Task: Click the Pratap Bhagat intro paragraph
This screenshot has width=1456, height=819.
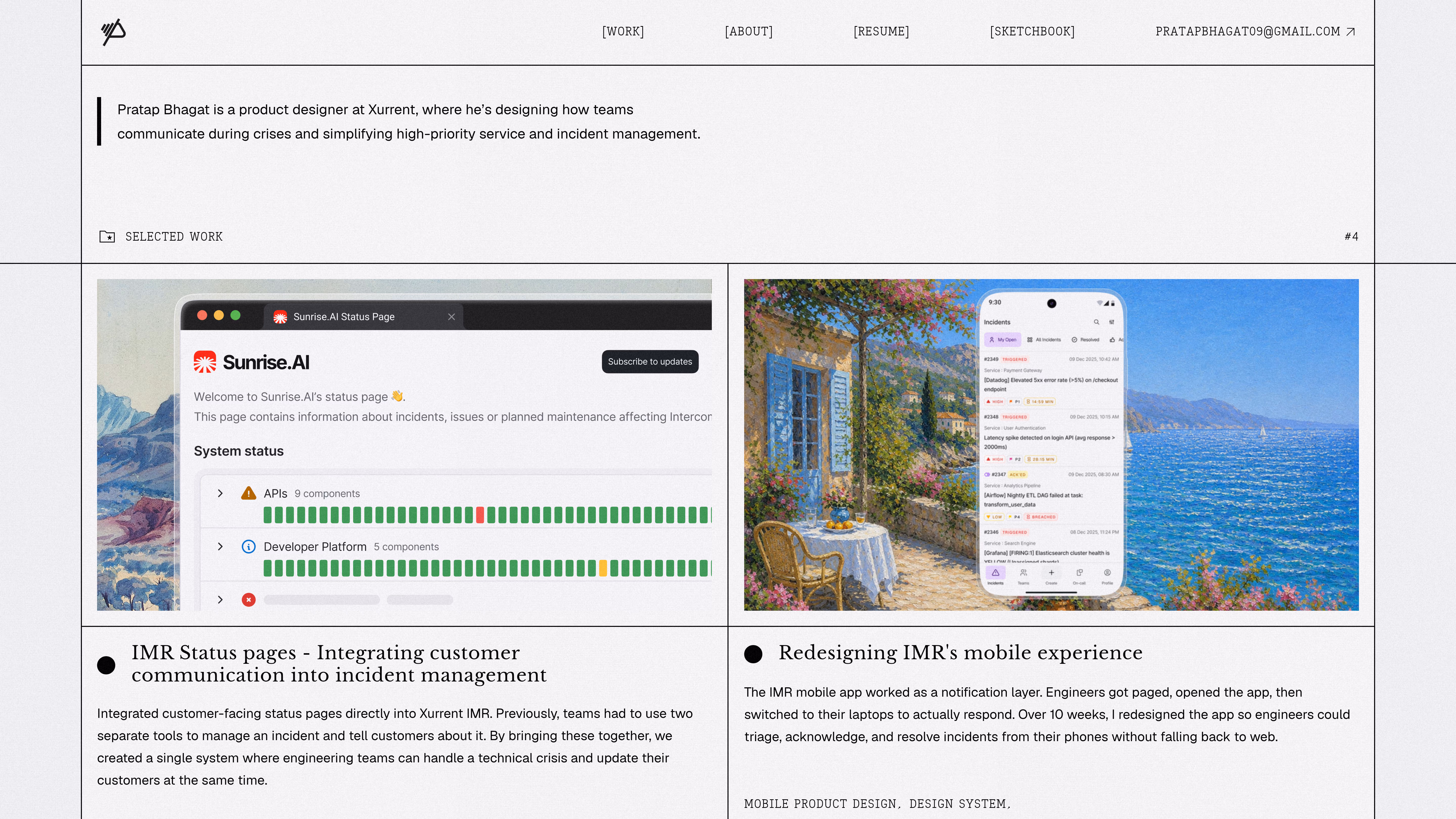Action: tap(409, 122)
